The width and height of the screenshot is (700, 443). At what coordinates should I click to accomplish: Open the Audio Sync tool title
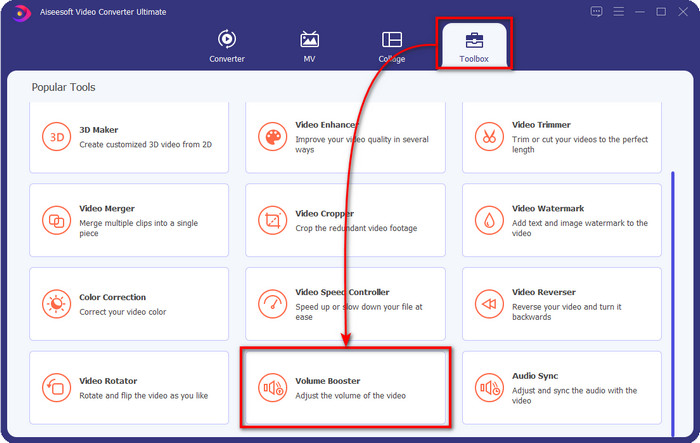[x=535, y=376]
